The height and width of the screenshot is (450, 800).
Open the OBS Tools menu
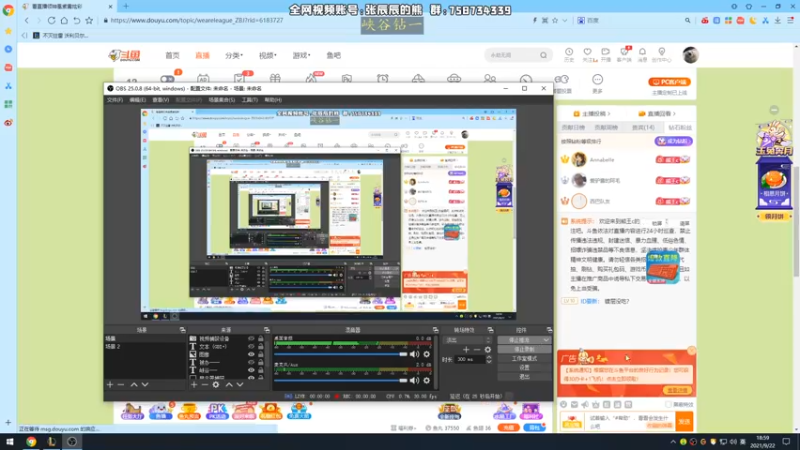(x=249, y=100)
